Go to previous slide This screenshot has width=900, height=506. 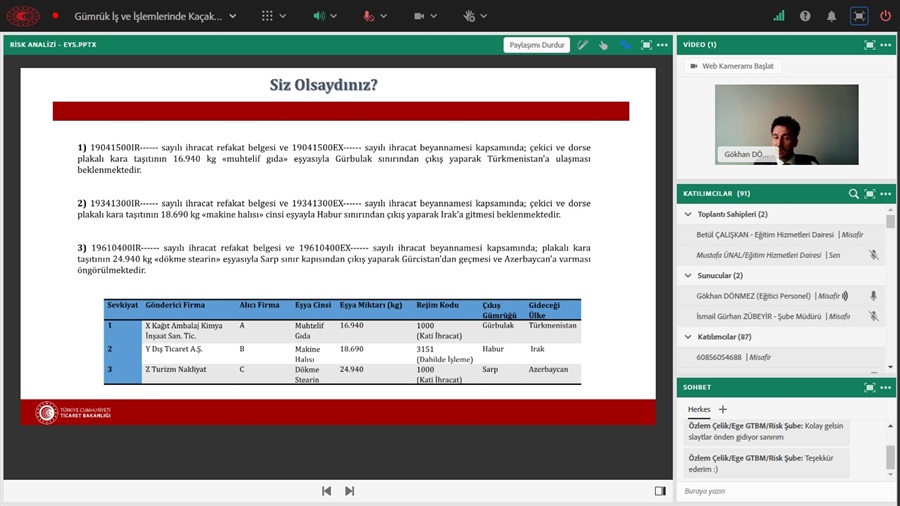tap(326, 491)
